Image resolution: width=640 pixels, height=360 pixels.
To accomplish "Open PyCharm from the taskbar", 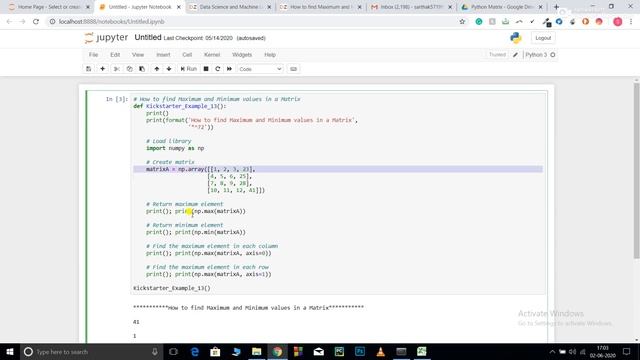I will click(339, 351).
